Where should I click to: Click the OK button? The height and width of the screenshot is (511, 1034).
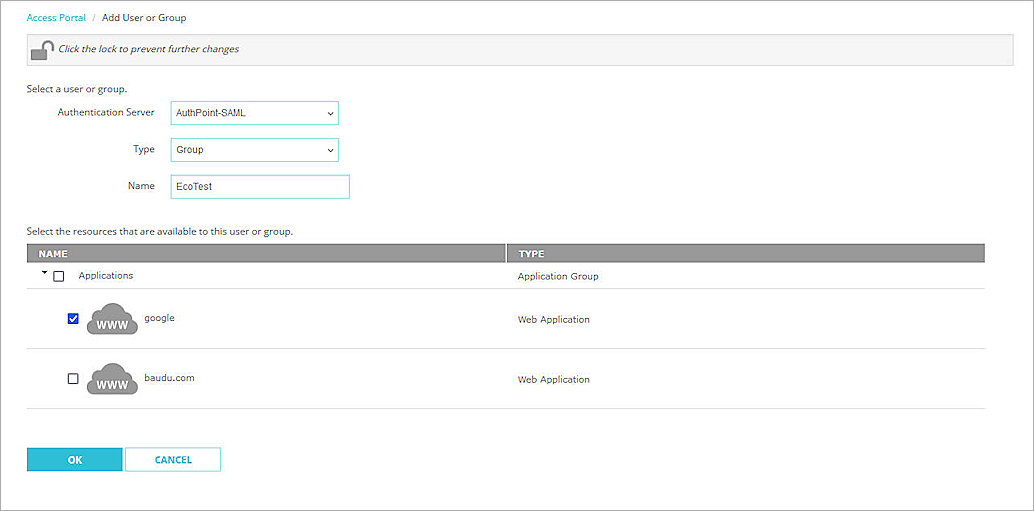point(75,460)
